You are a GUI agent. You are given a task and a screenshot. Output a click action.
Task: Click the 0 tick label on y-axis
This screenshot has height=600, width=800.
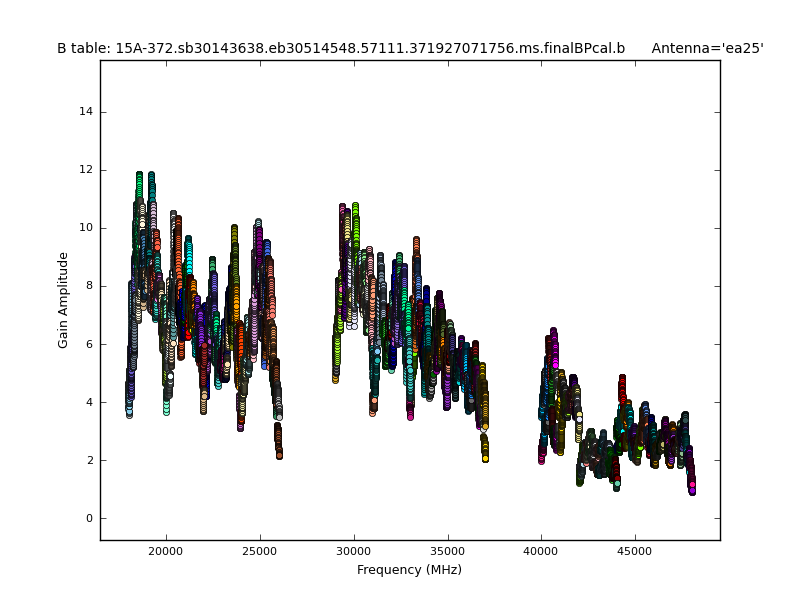(90, 518)
